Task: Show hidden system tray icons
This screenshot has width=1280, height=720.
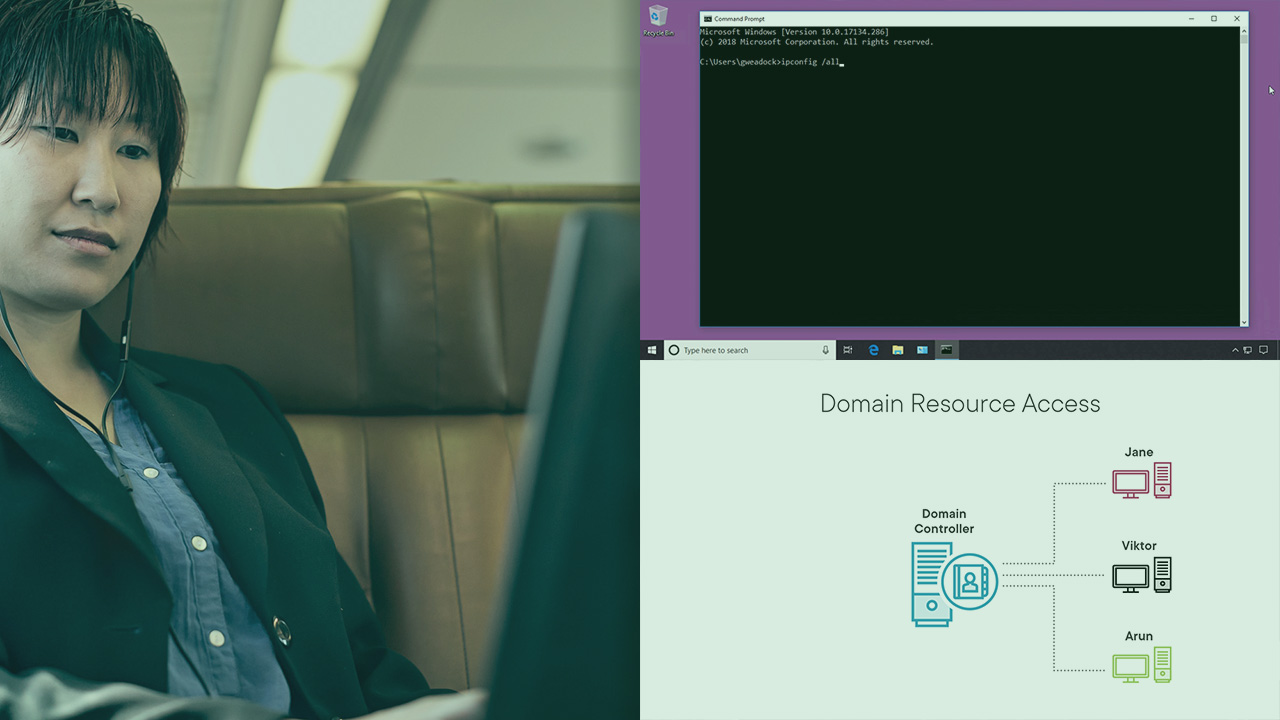Action: [1235, 350]
